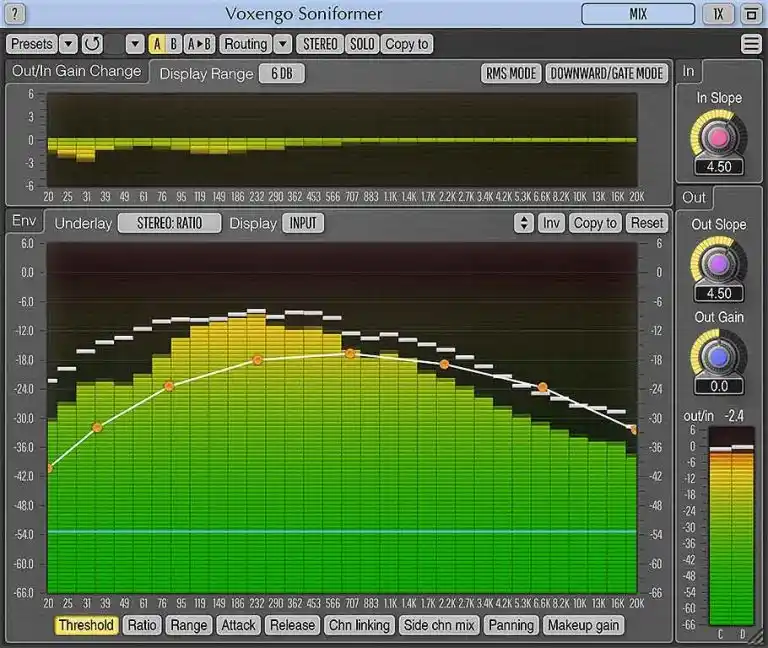
Task: Click the envelope Reset button
Action: [x=647, y=223]
